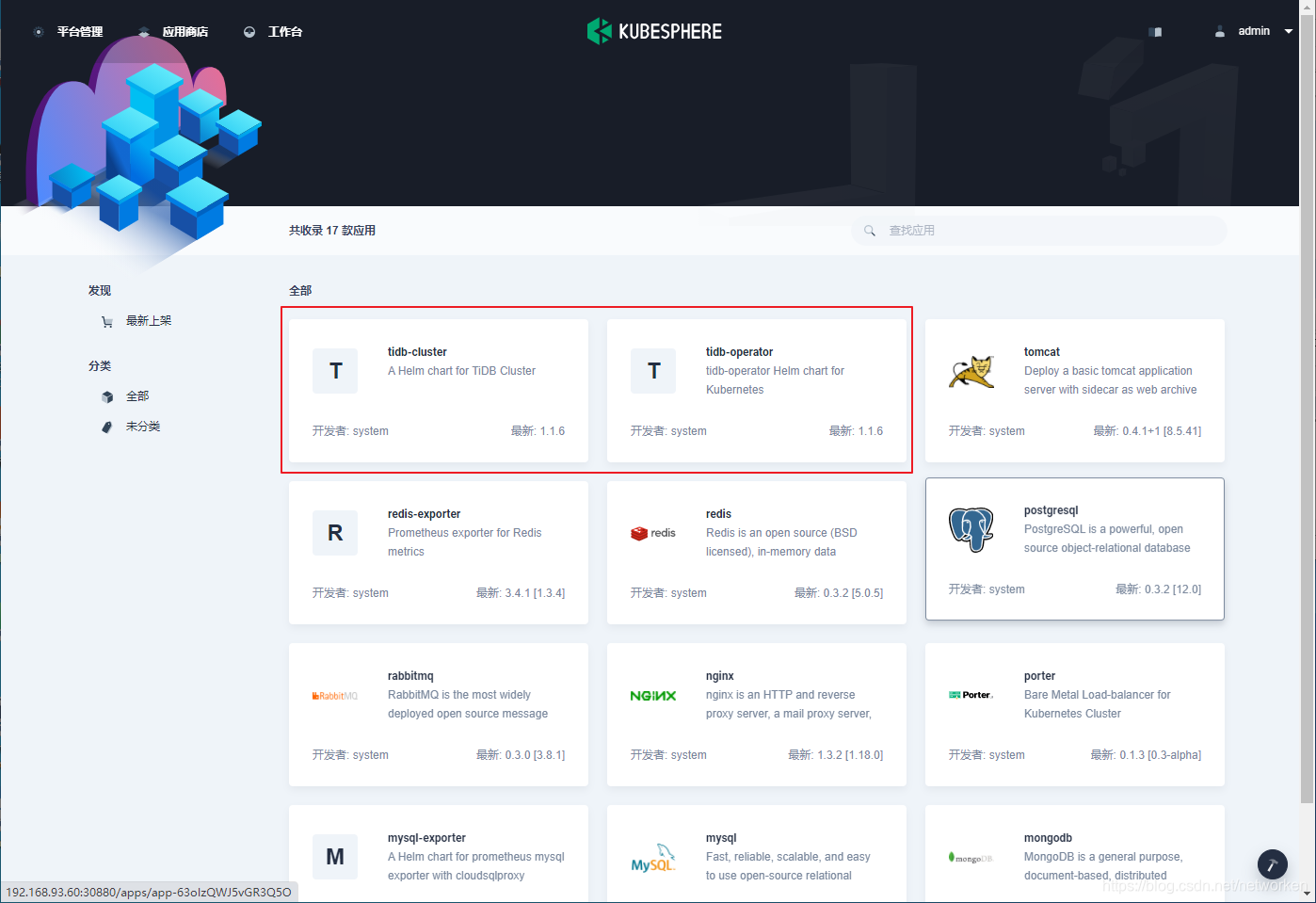Click the red redis logo
Screen dimensions: 1316x903
click(653, 533)
